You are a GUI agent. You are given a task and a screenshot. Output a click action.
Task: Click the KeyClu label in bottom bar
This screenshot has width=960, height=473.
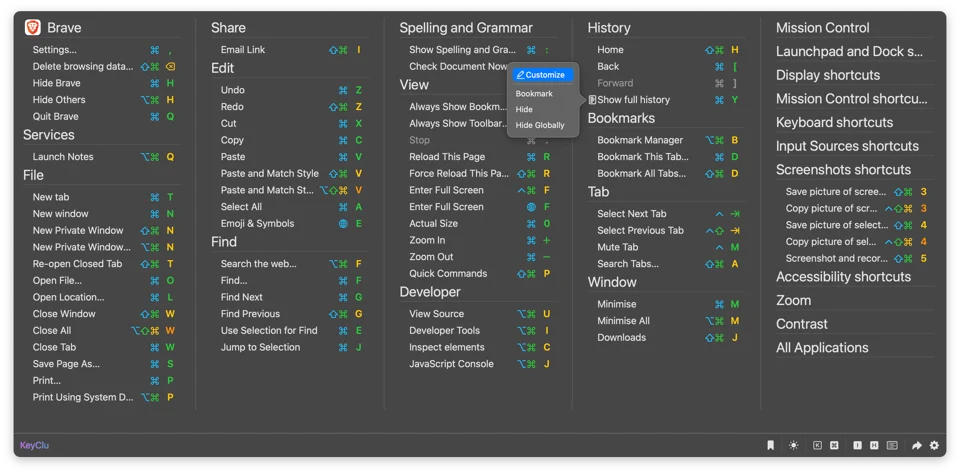tap(34, 445)
